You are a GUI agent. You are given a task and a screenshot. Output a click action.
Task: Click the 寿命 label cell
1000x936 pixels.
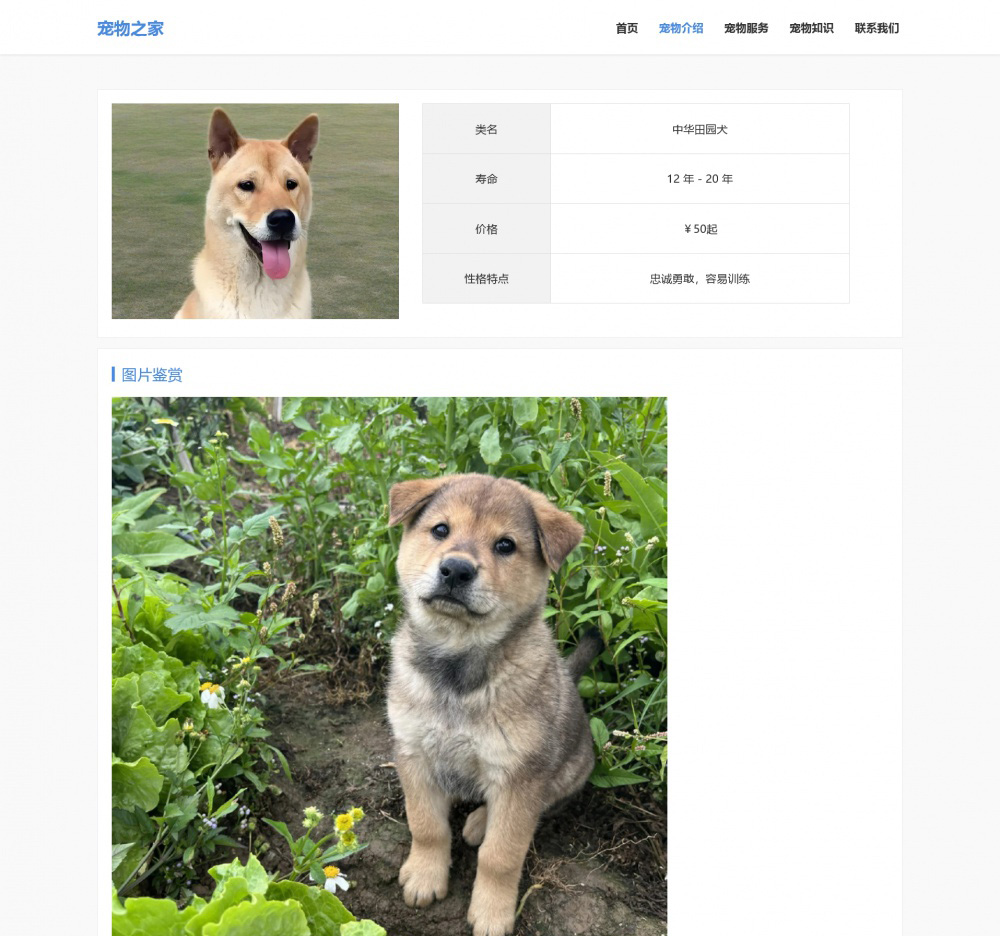486,179
